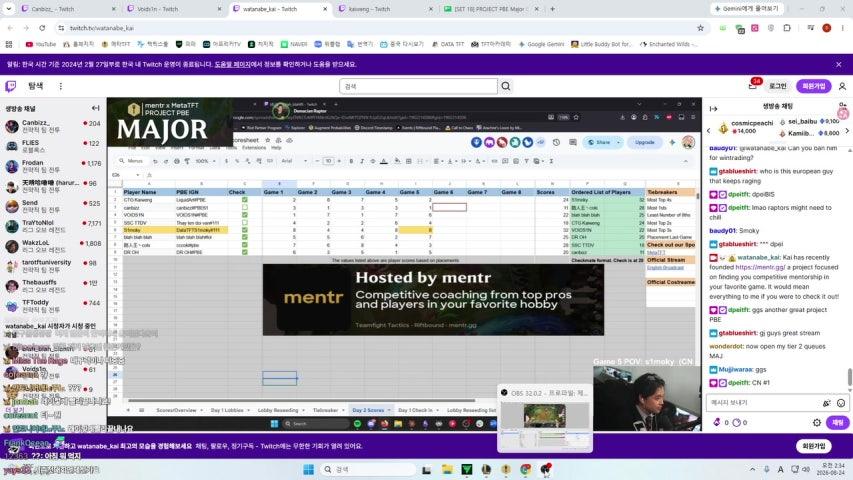Select the Scores/Overview sheet tab
Screen dimensions: 853x480
(176, 410)
